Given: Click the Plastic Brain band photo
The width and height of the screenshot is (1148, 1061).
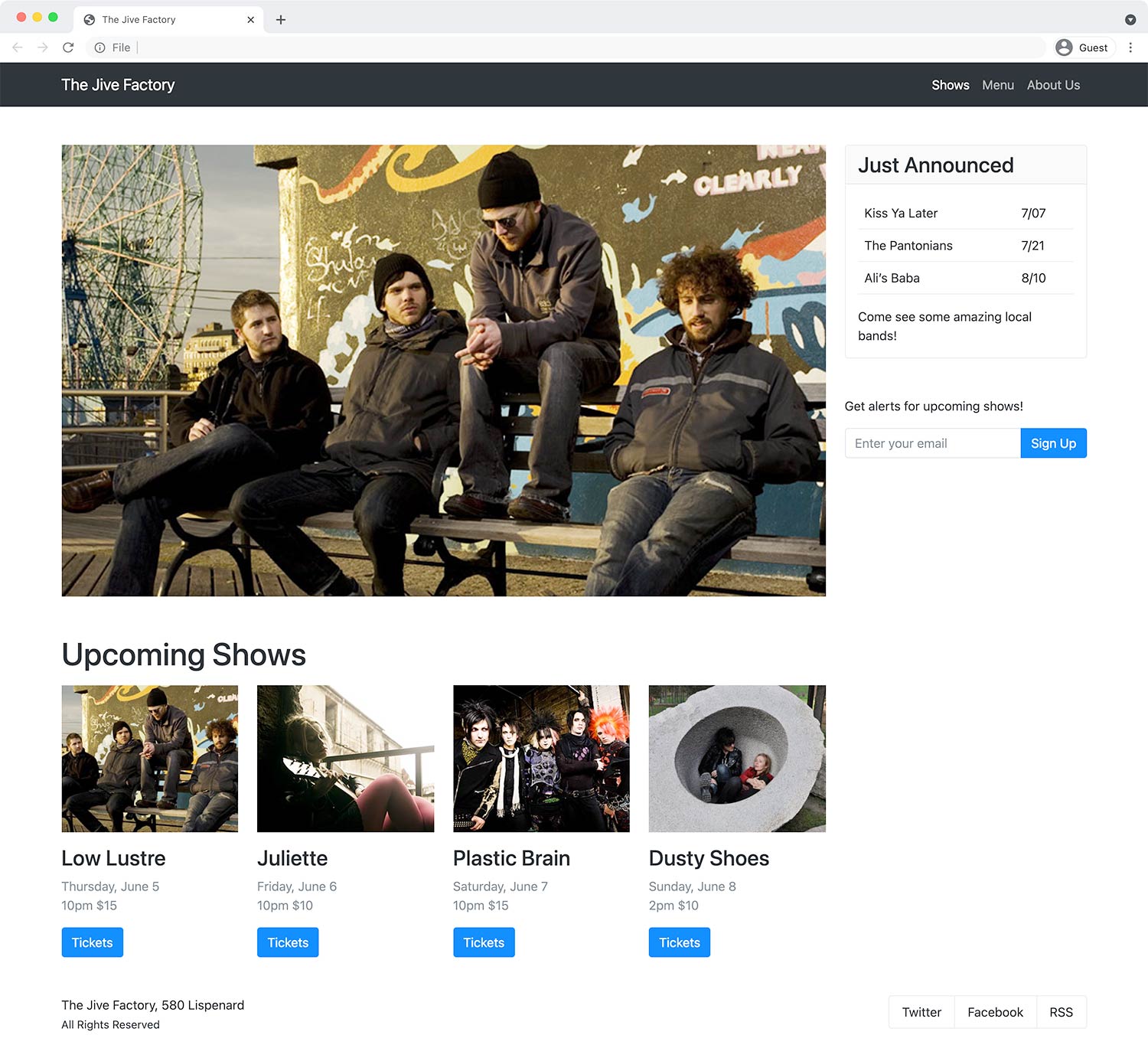Looking at the screenshot, I should [x=540, y=759].
